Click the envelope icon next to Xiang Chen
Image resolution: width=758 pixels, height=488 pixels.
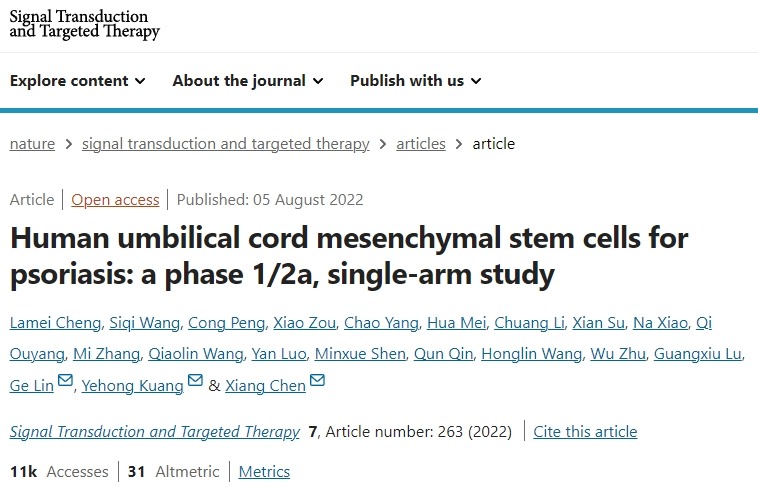(317, 383)
